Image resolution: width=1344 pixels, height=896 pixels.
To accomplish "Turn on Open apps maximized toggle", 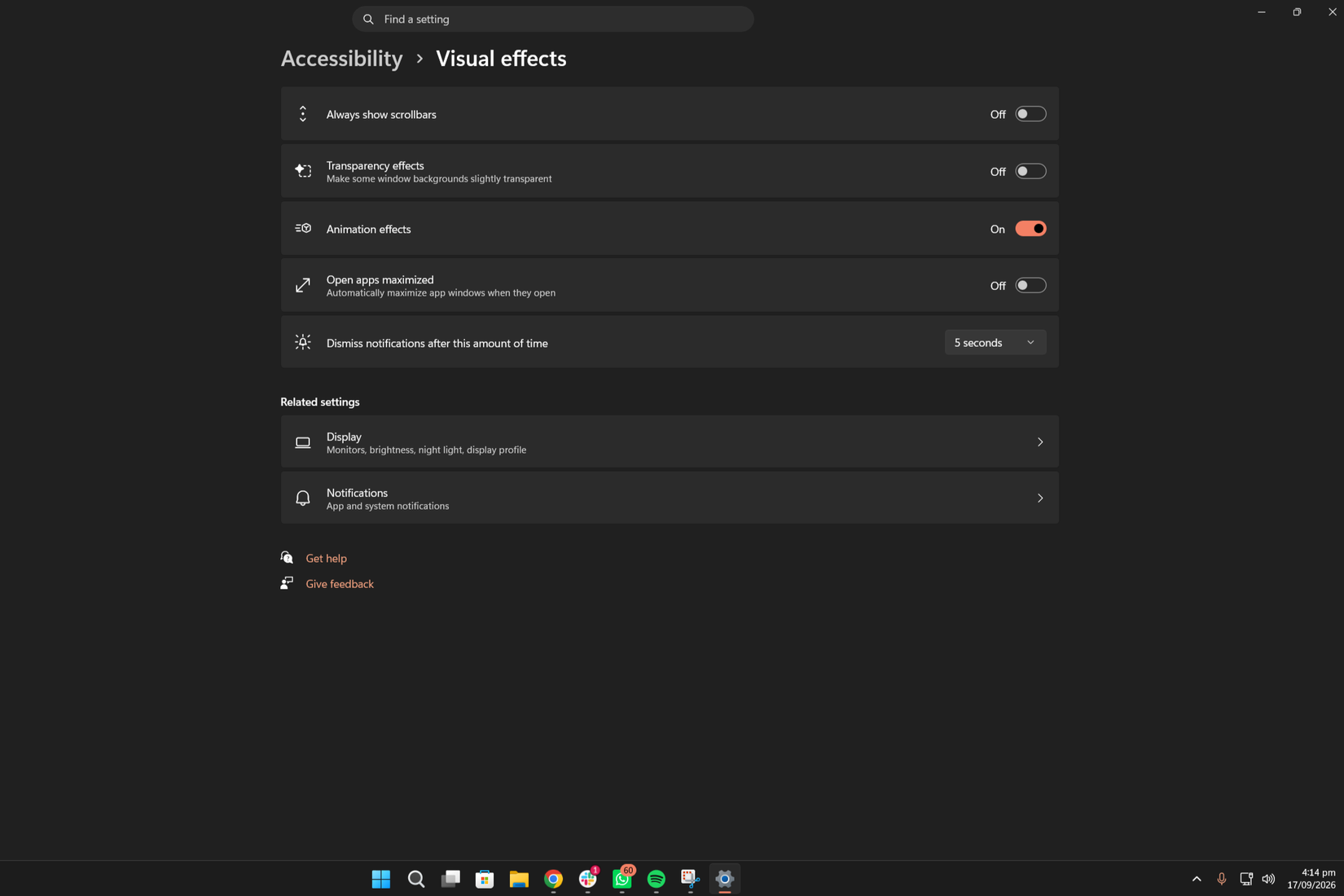I will pyautogui.click(x=1030, y=285).
